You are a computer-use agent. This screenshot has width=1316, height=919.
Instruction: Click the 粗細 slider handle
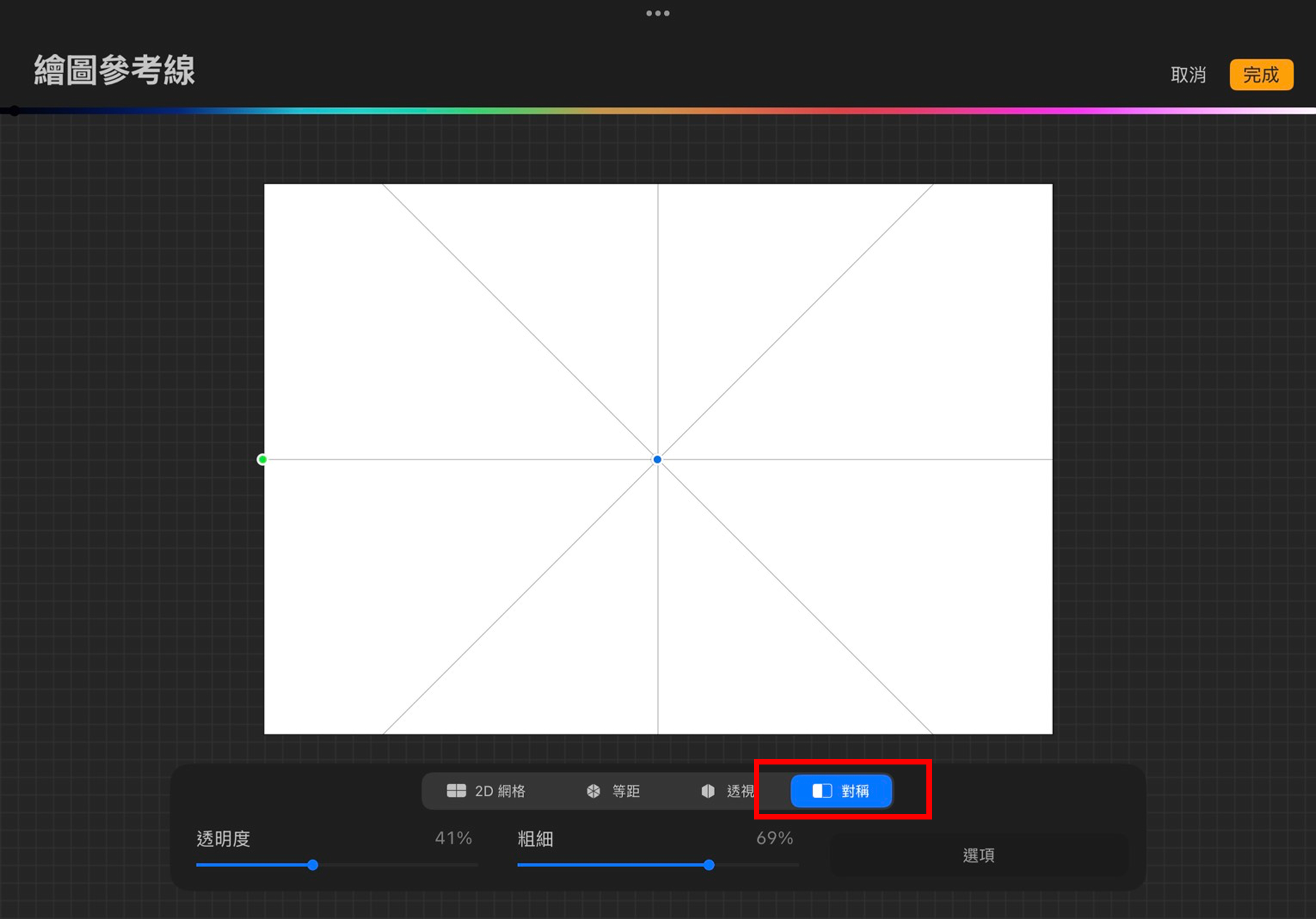pos(709,865)
